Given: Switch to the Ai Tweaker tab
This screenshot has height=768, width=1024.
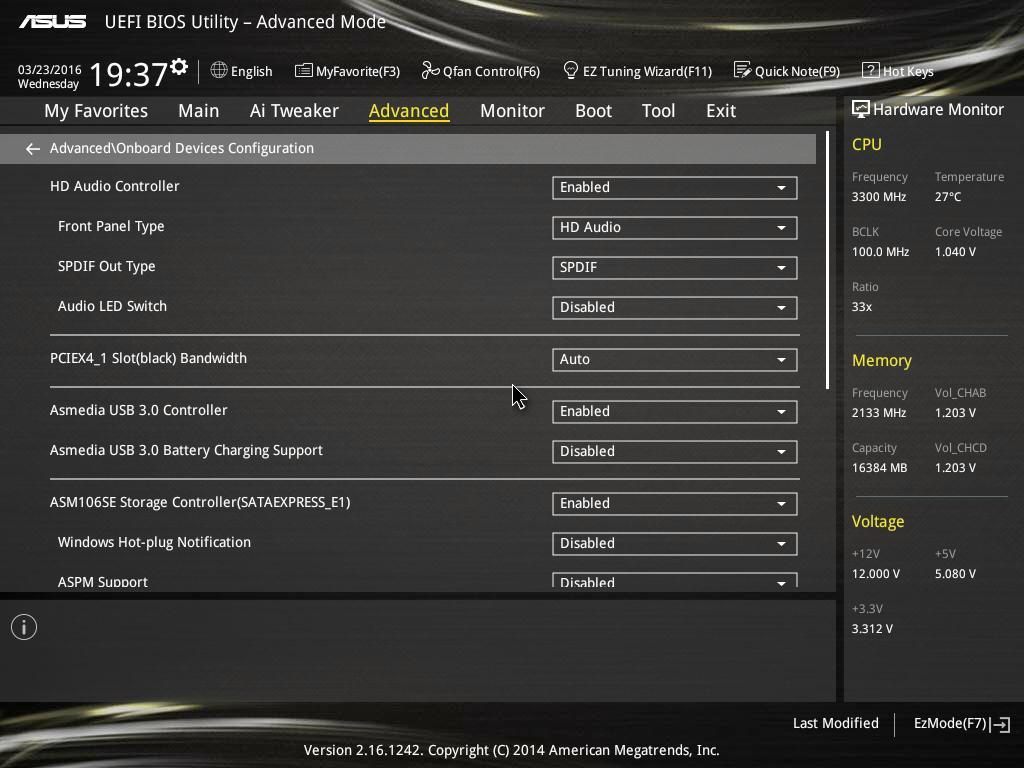Looking at the screenshot, I should pyautogui.click(x=294, y=111).
